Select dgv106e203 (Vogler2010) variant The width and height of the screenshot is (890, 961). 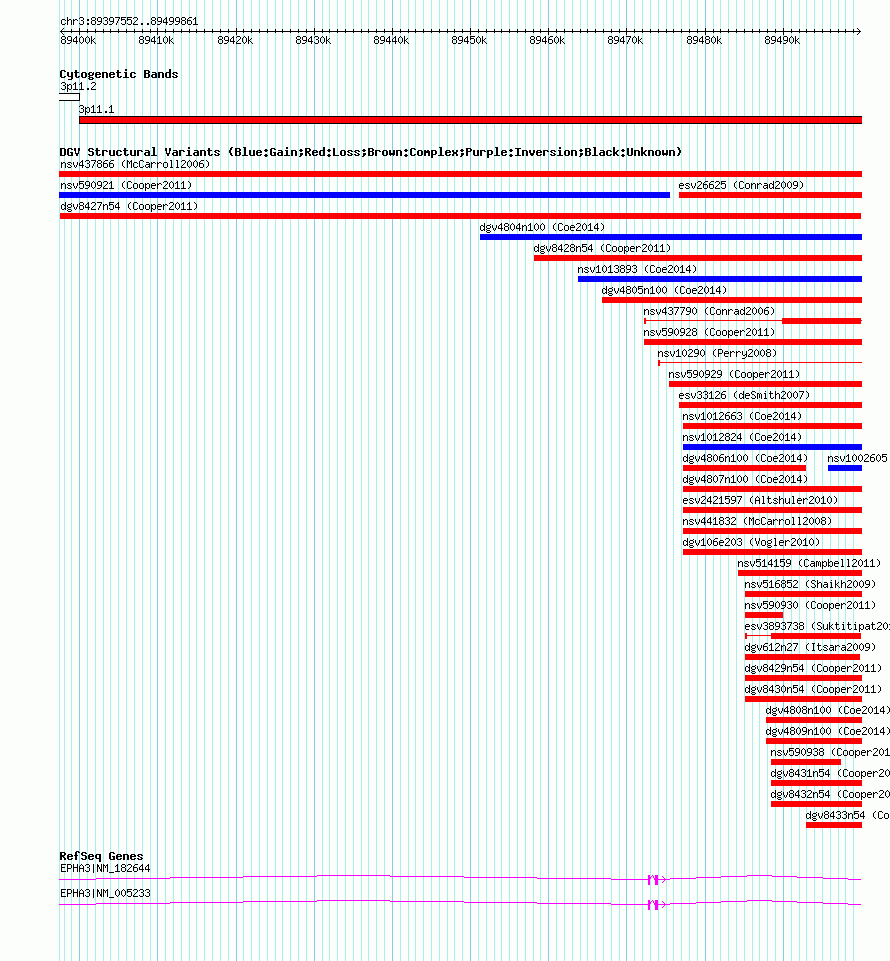click(772, 552)
